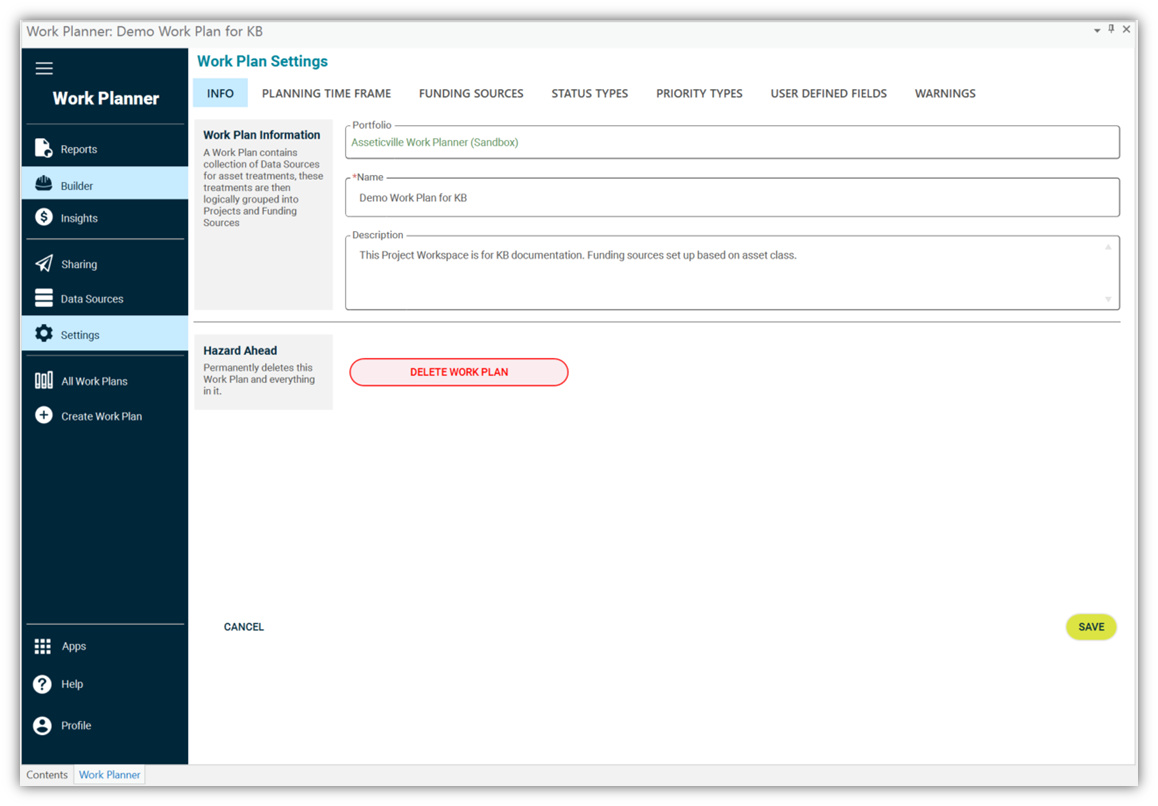Open All Work Plans icon
Screen dimensions: 1158x806
pyautogui.click(x=44, y=380)
